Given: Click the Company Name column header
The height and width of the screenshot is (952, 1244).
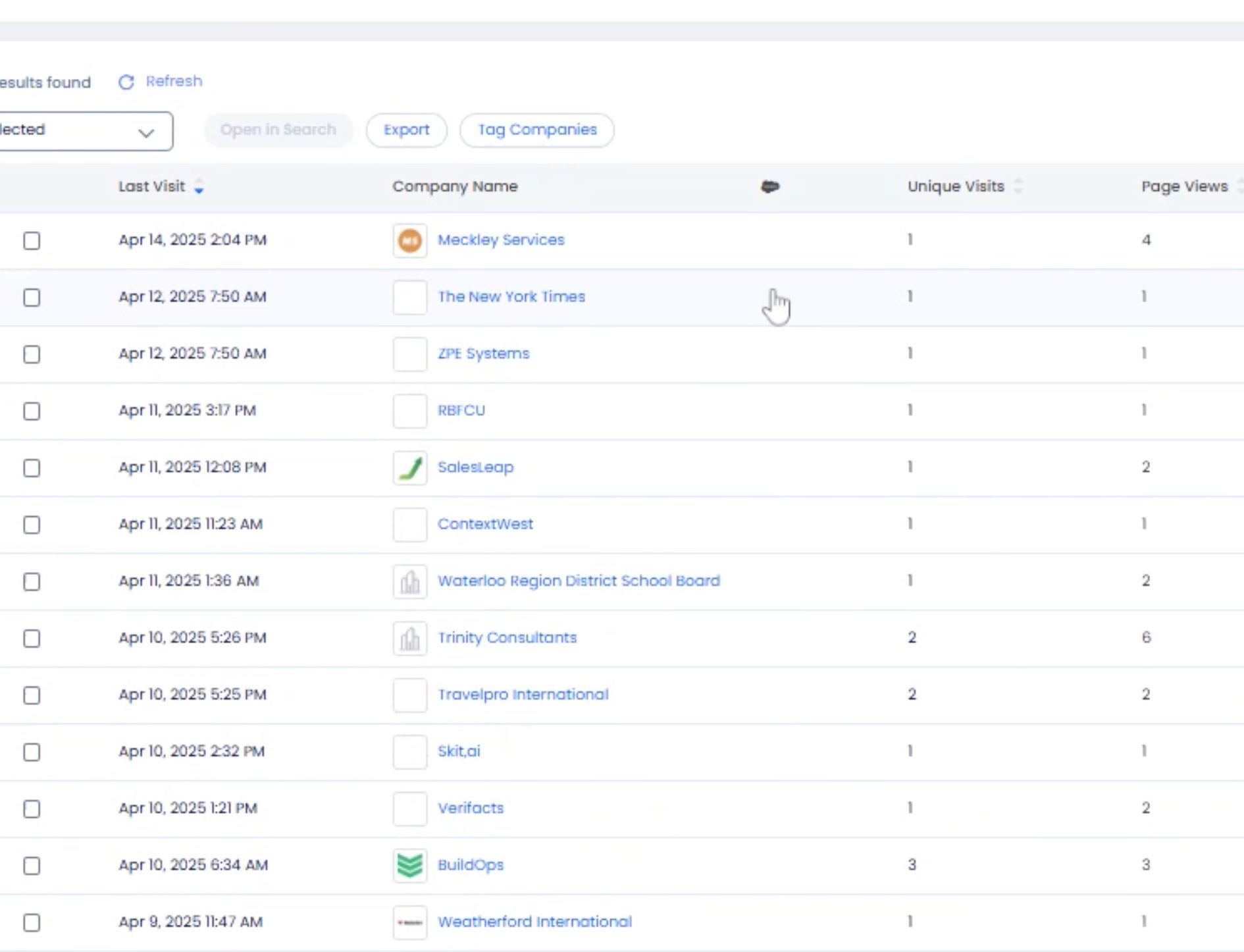Looking at the screenshot, I should coord(455,186).
